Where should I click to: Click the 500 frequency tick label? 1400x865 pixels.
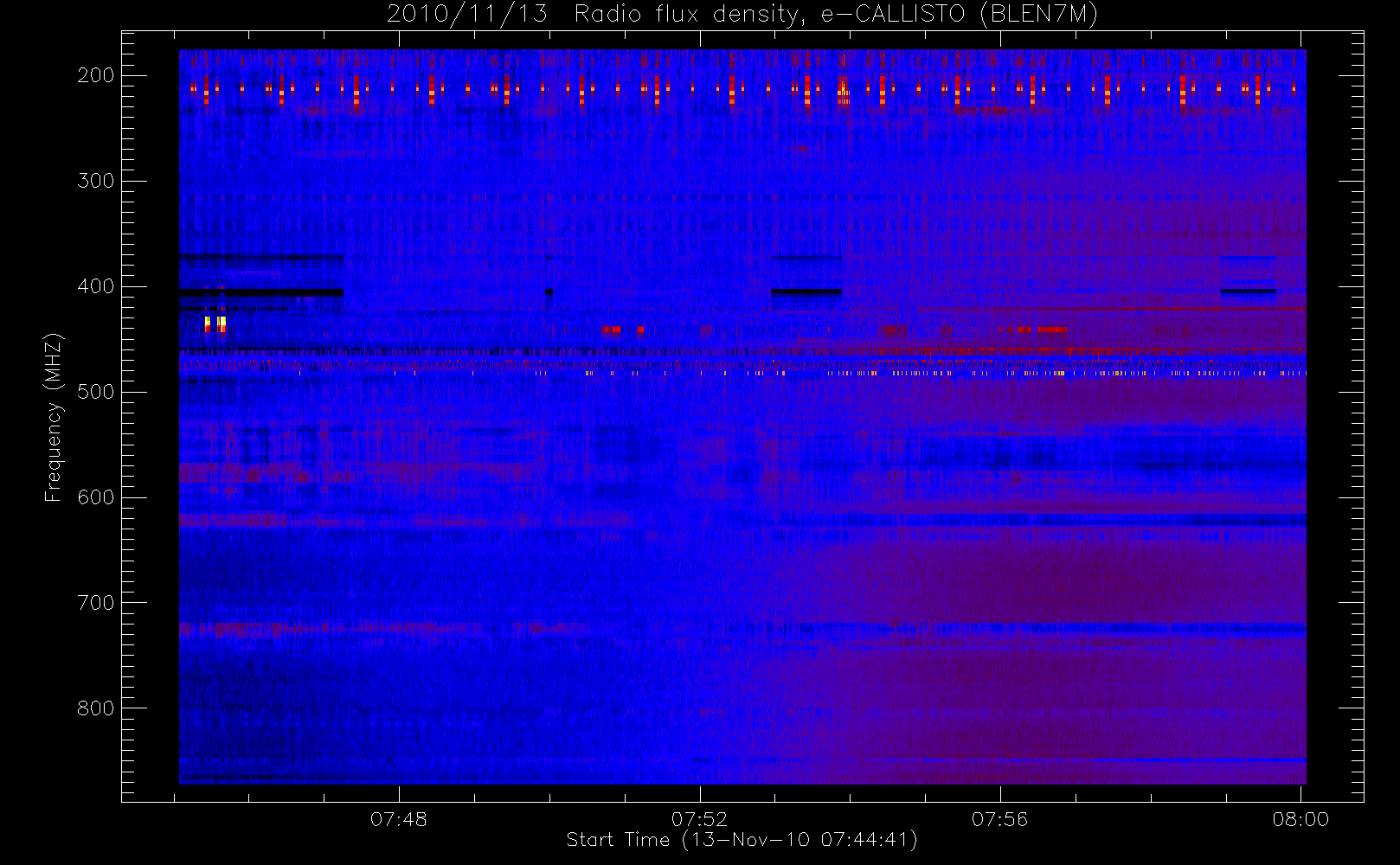96,392
